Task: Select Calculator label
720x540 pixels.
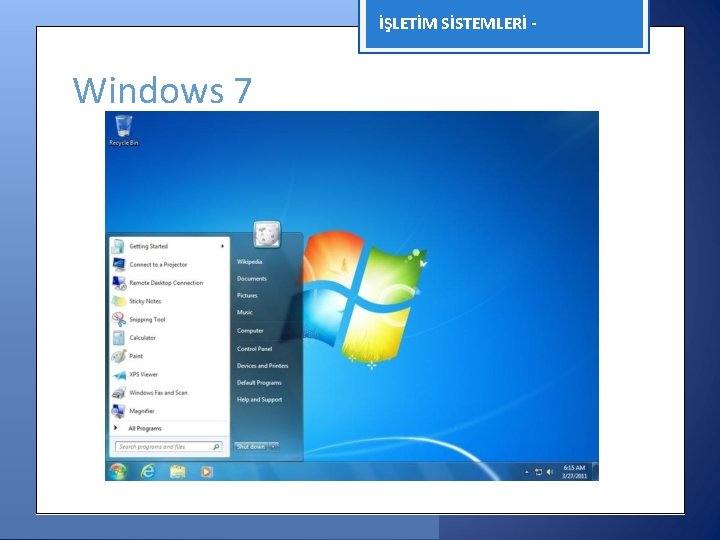Action: pyautogui.click(x=142, y=338)
